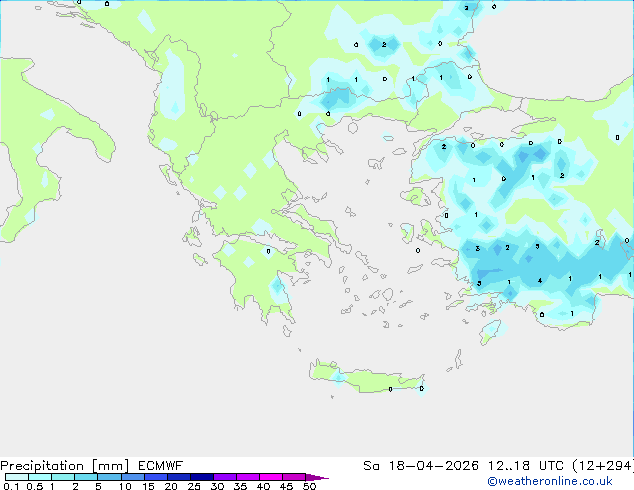Click the '30' legend scale label
The height and width of the screenshot is (490, 634).
point(217,486)
